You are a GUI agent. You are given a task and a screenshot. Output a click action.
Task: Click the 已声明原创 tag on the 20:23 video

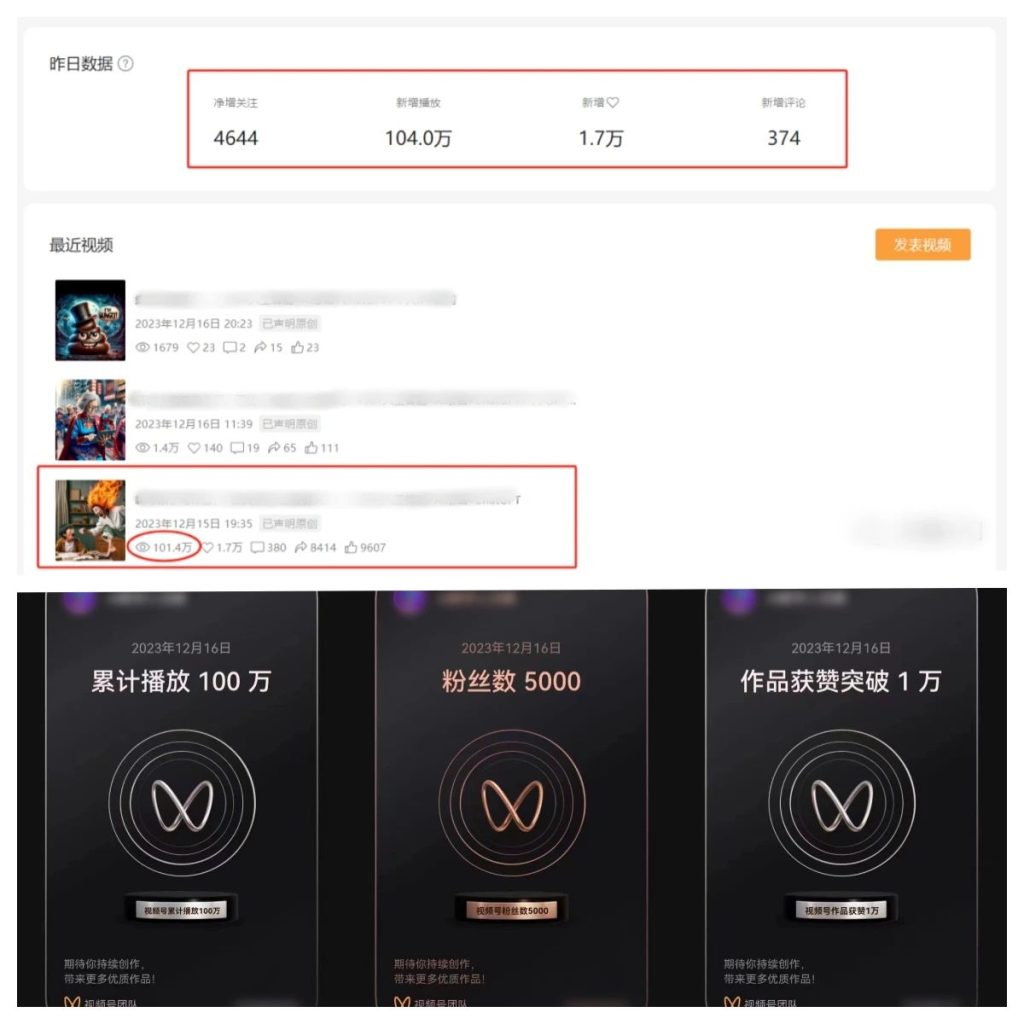pyautogui.click(x=290, y=323)
